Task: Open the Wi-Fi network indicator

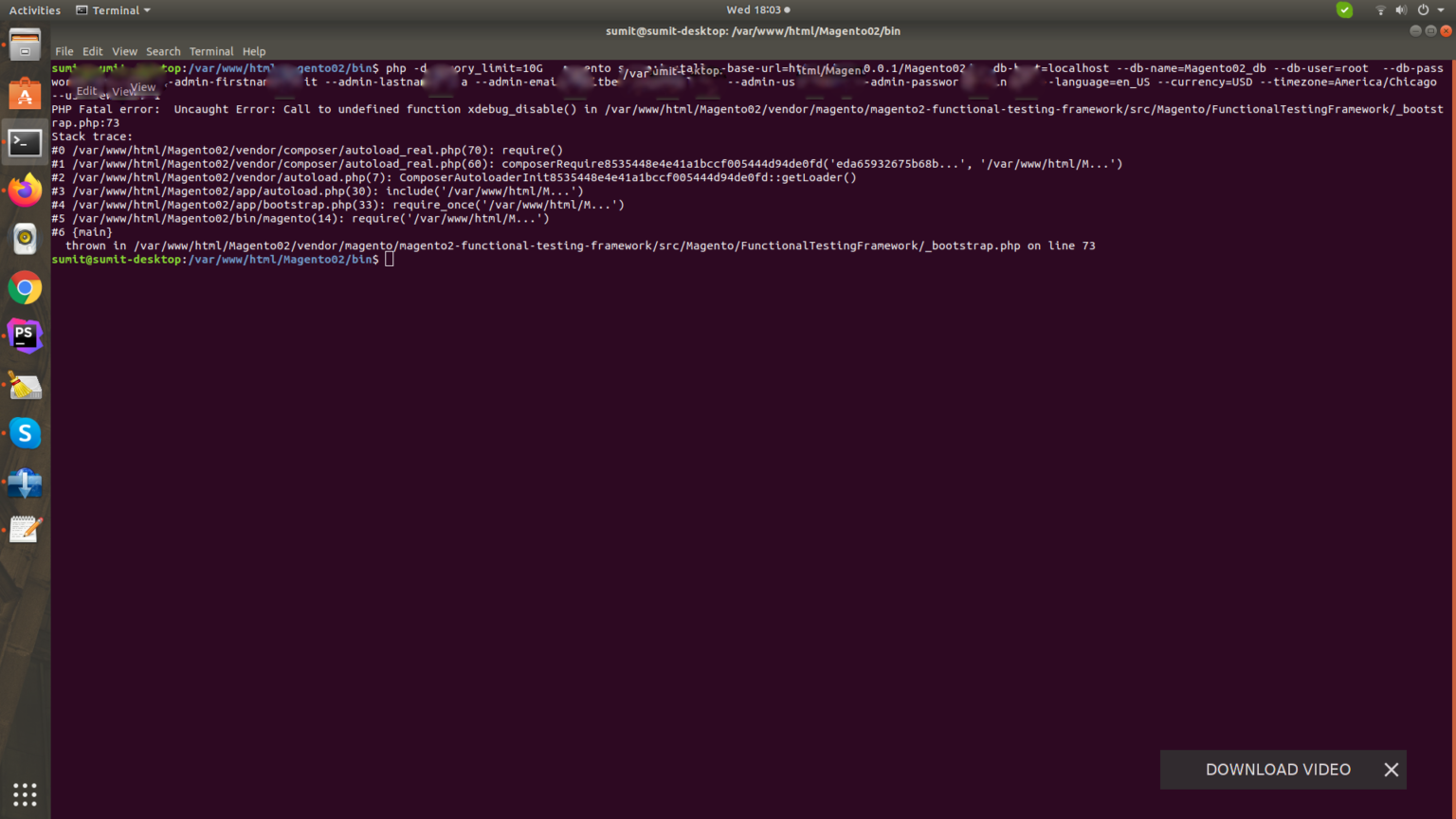Action: coord(1380,9)
